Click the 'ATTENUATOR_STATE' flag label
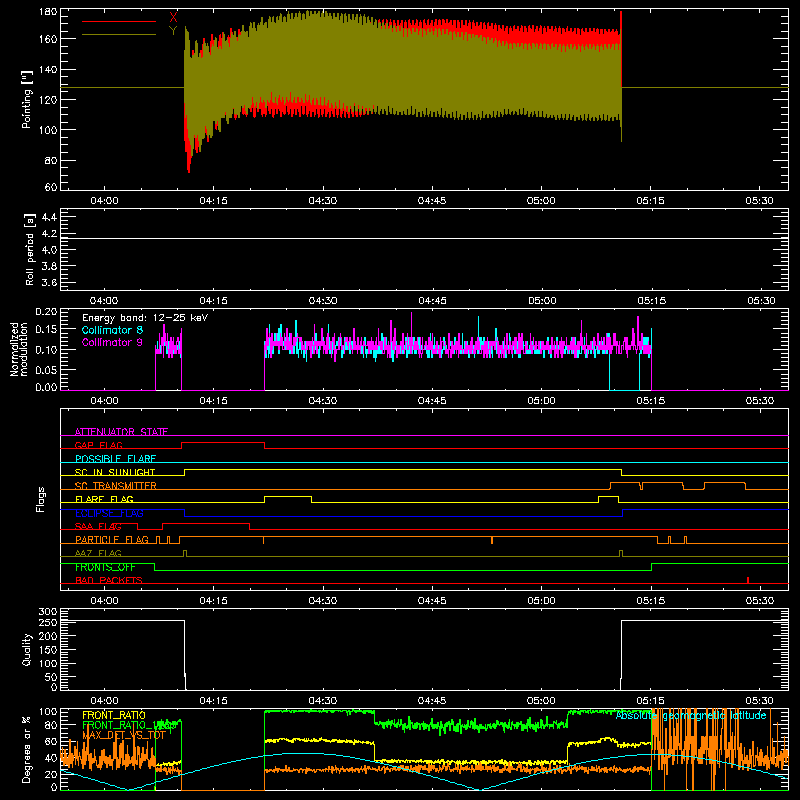The height and width of the screenshot is (800, 800). (x=121, y=432)
